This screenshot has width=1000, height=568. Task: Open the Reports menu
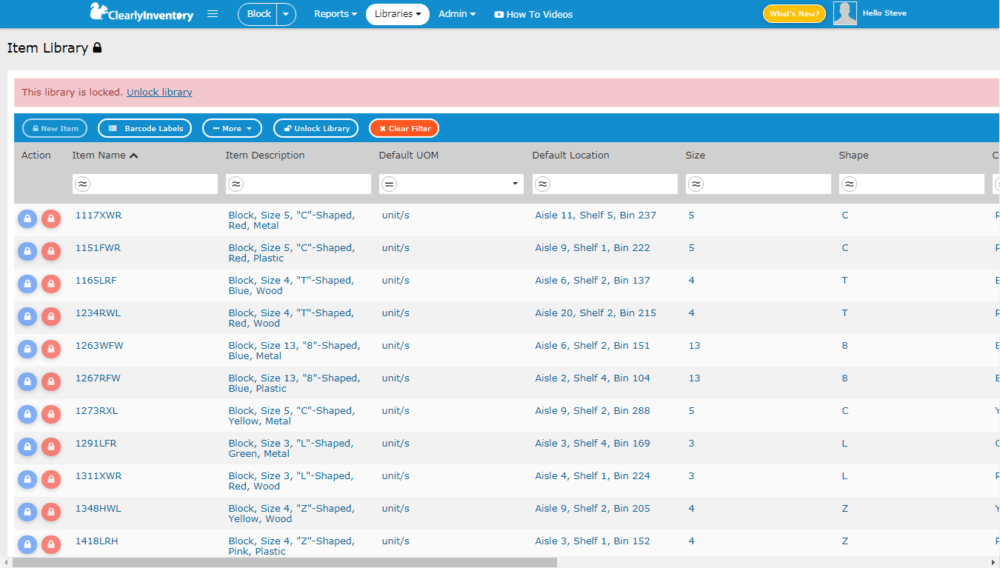pos(335,14)
